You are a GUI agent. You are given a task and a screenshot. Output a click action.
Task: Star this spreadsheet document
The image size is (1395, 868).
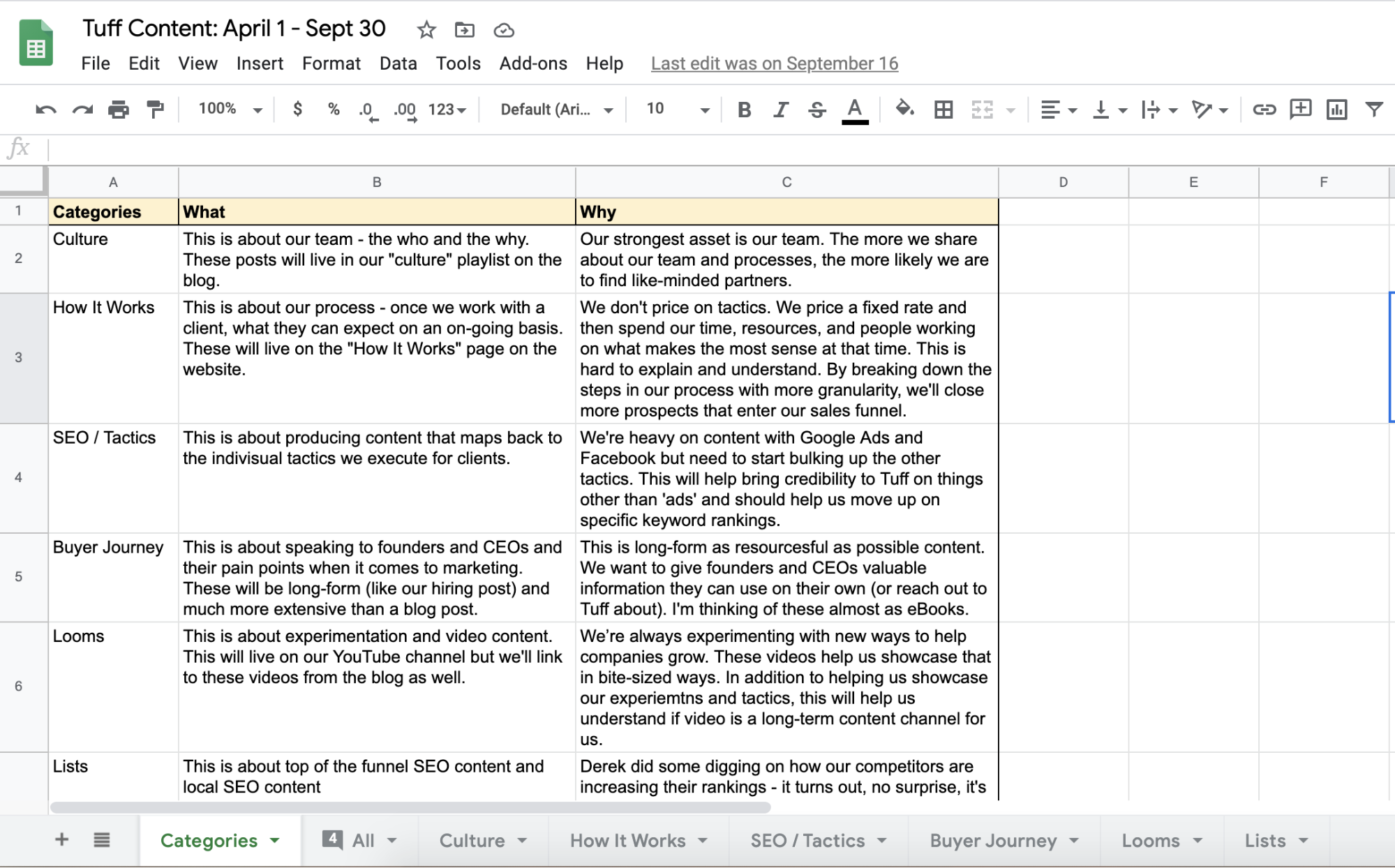(426, 30)
